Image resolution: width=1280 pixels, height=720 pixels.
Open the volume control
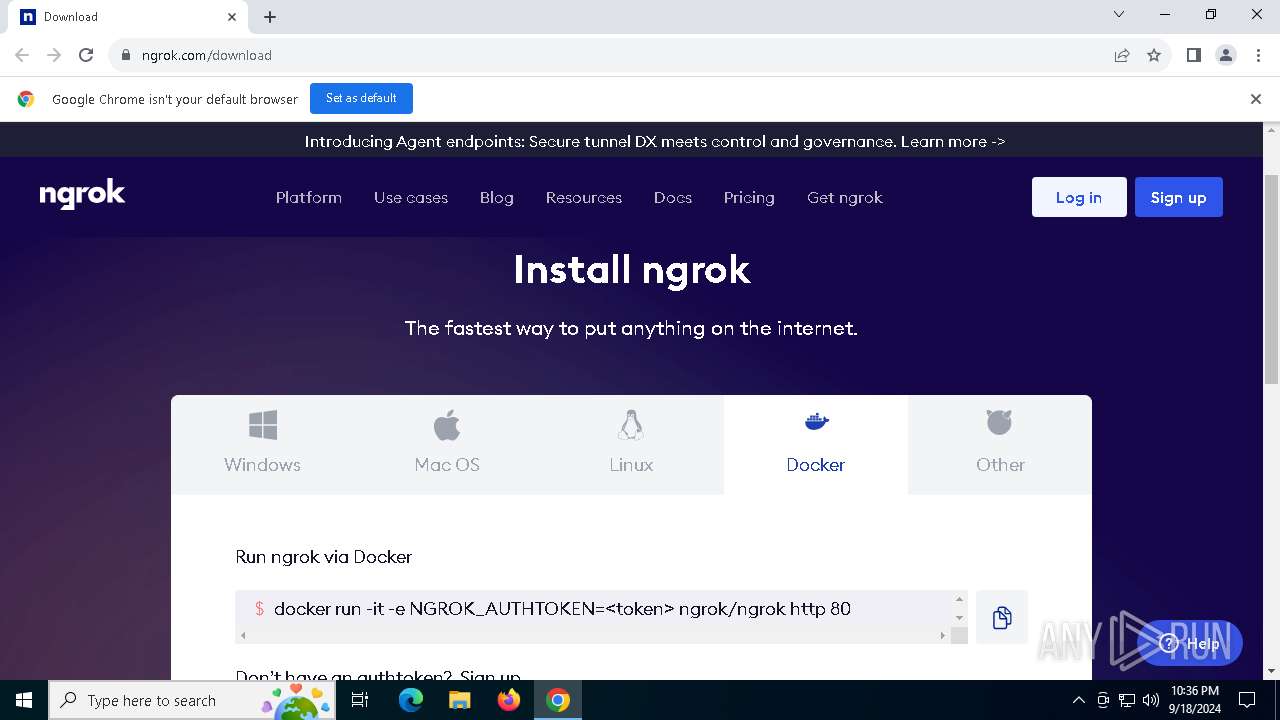pos(1151,700)
